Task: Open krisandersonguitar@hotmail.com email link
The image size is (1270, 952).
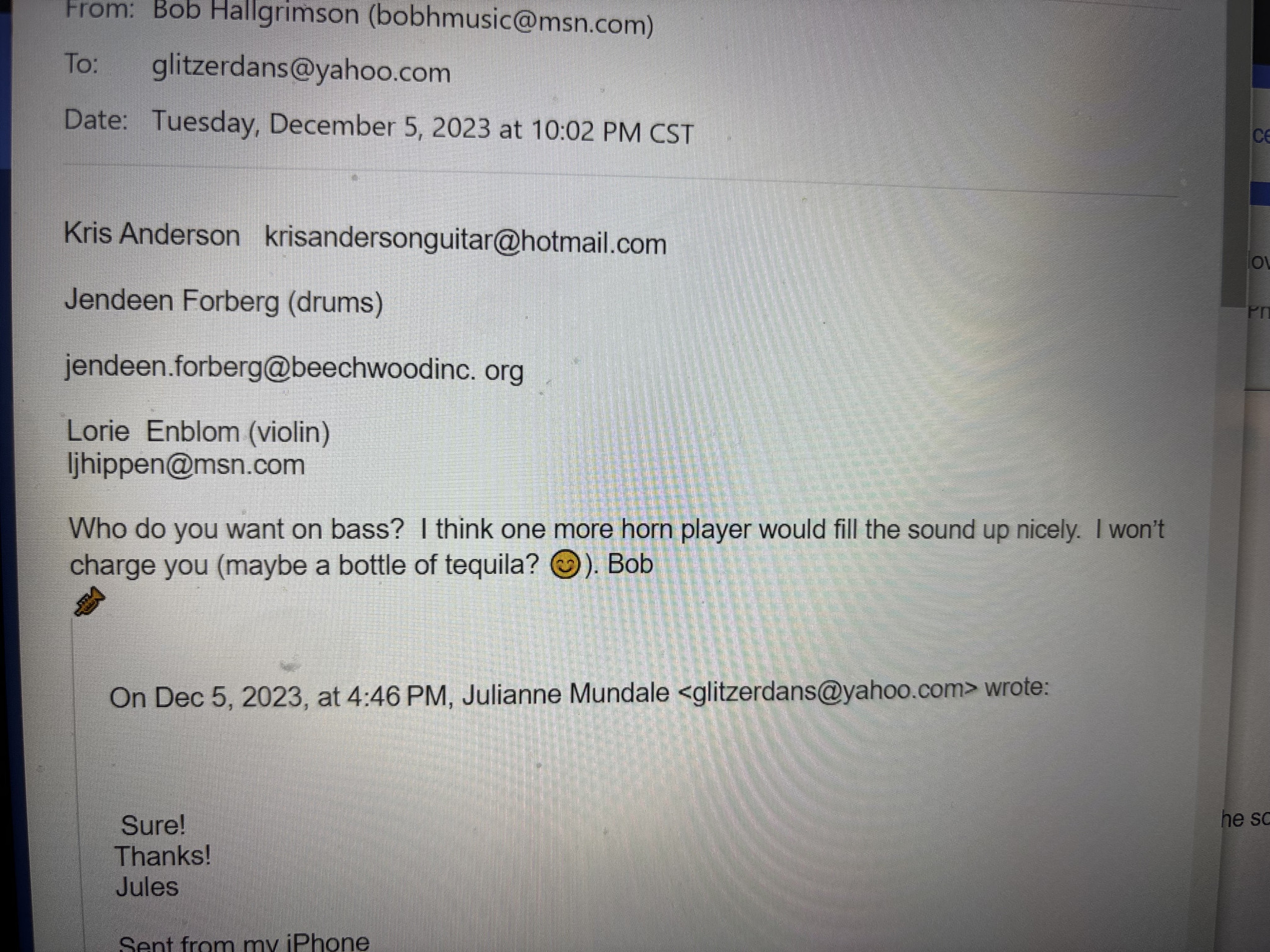Action: (465, 241)
